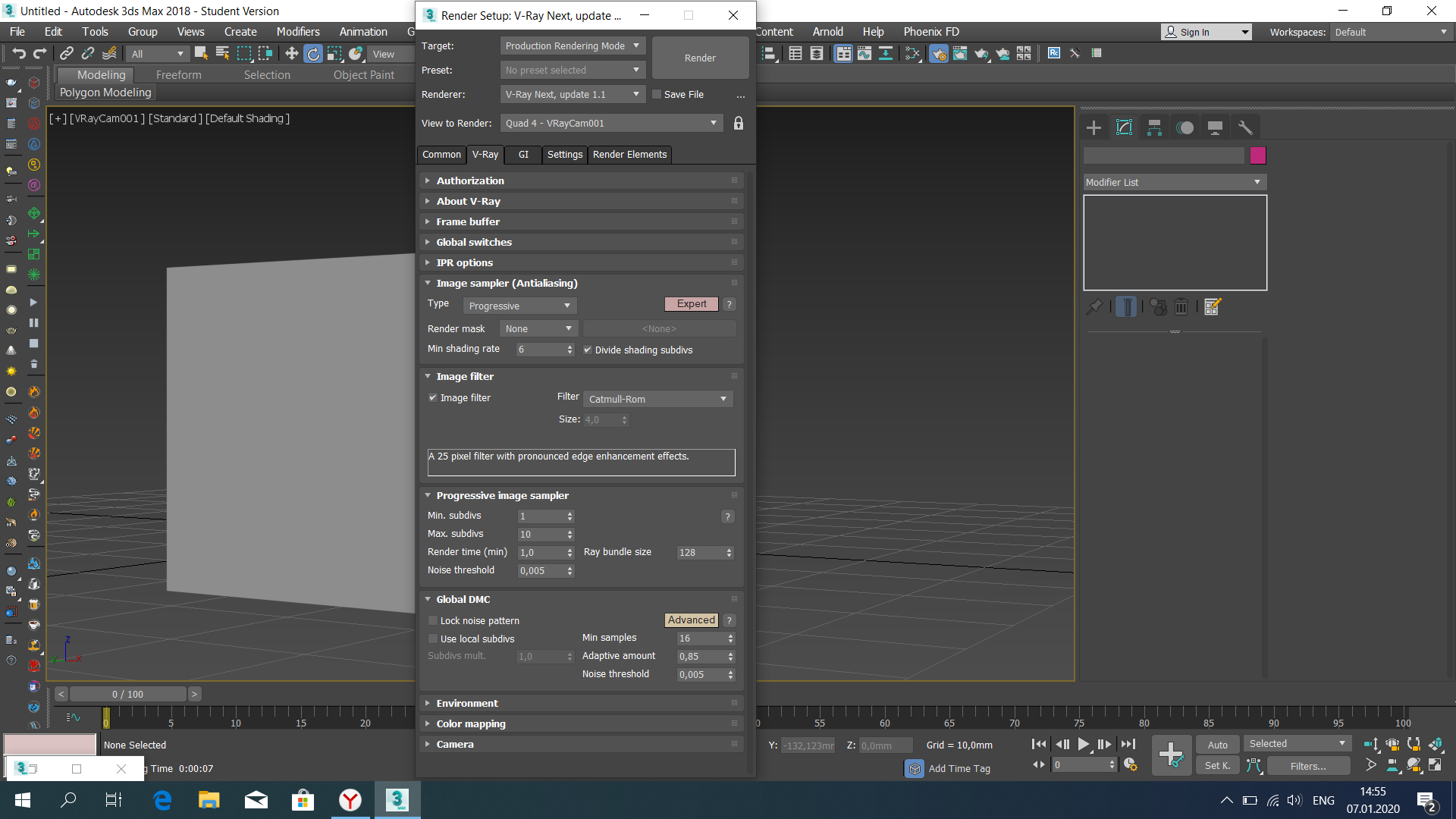Switch to the GI tab
Viewport: 1456px width, 819px height.
pyautogui.click(x=523, y=154)
